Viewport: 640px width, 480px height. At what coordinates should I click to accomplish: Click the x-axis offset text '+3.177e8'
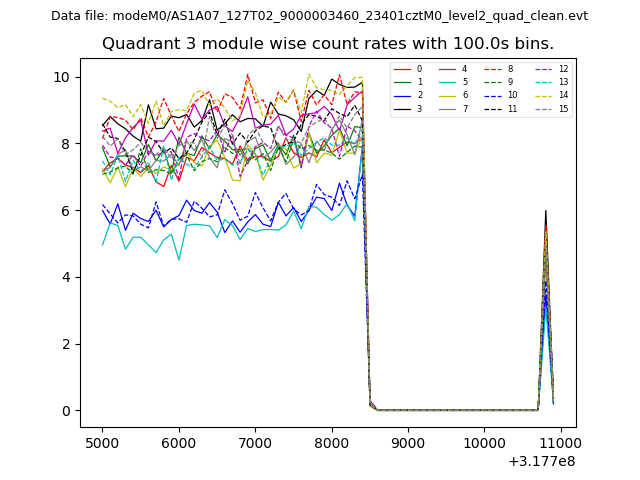tap(540, 461)
